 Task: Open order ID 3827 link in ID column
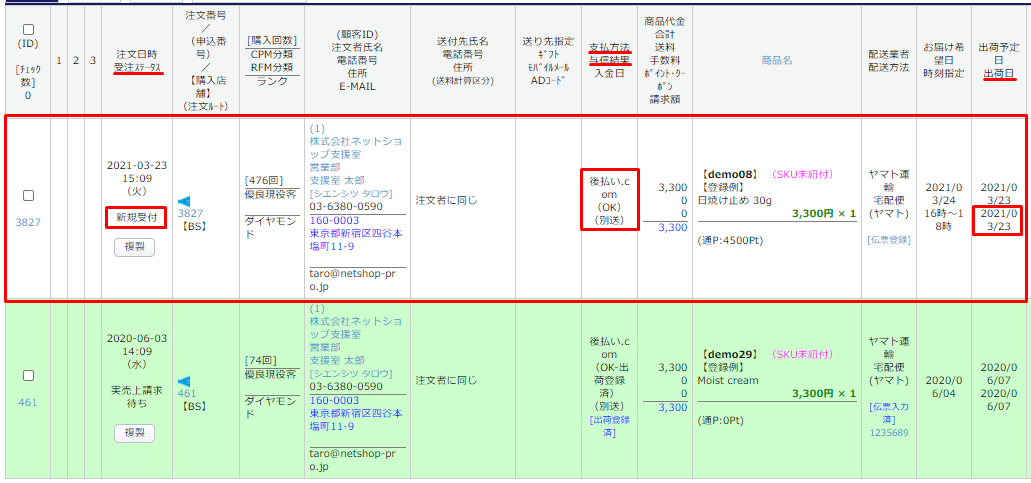point(28,222)
